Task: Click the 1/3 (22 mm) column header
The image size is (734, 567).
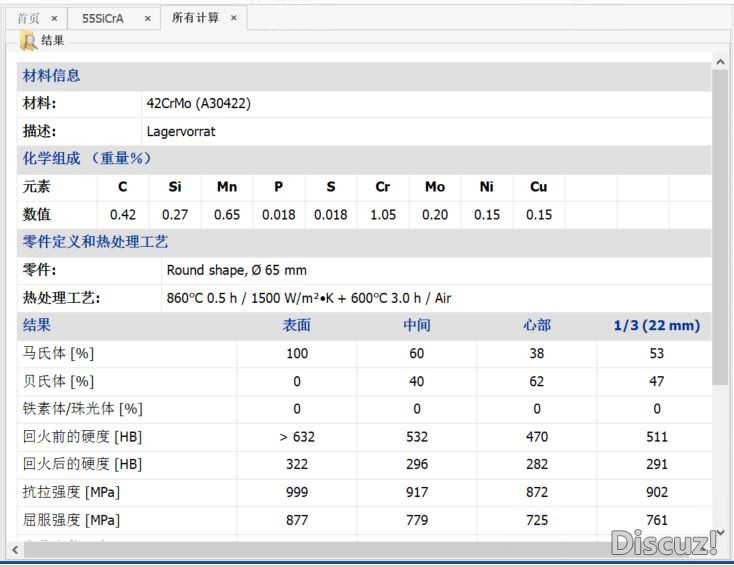Action: tap(657, 325)
